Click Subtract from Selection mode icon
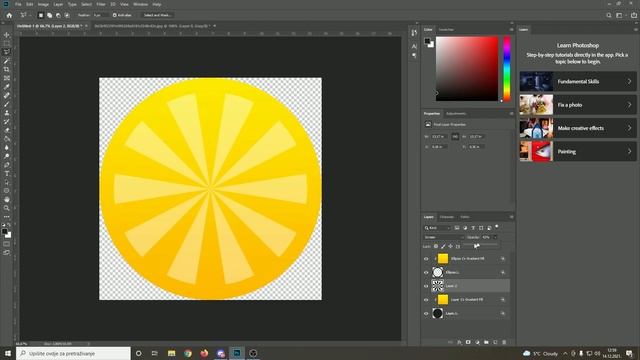The height and width of the screenshot is (360, 640). (58, 15)
